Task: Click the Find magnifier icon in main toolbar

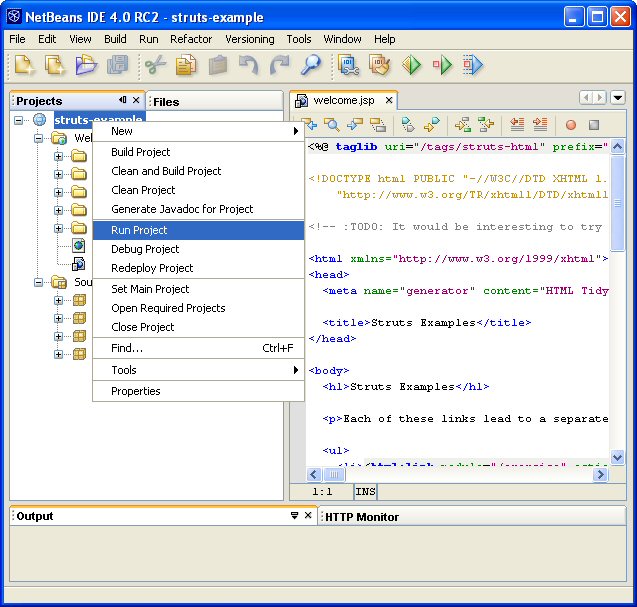Action: [311, 66]
